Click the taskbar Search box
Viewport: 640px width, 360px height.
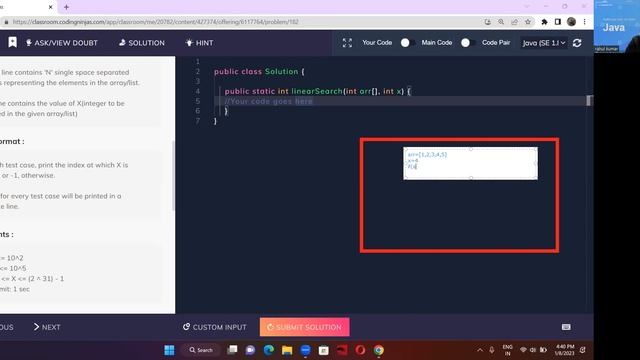click(201, 350)
